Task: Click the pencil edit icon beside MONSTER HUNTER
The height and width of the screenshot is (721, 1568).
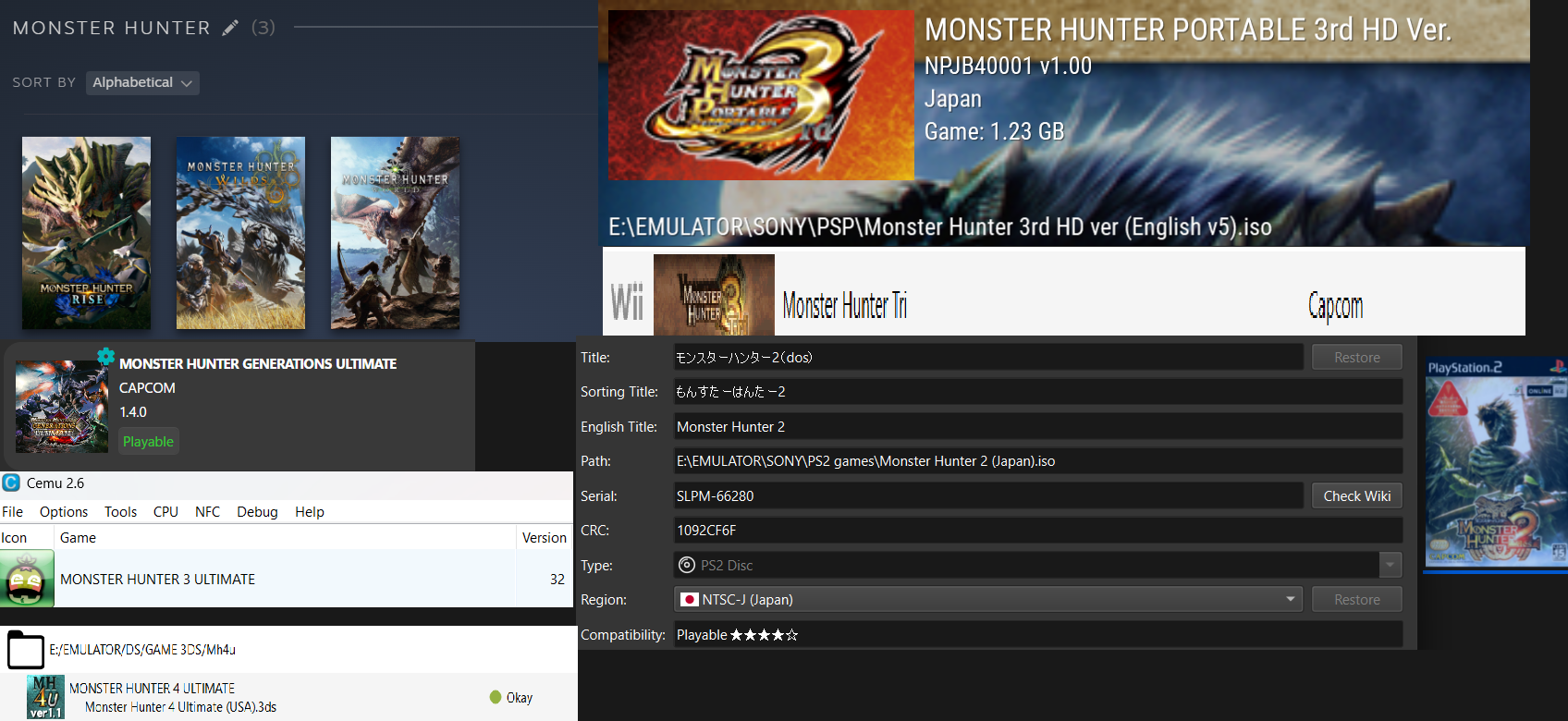Action: coord(230,28)
